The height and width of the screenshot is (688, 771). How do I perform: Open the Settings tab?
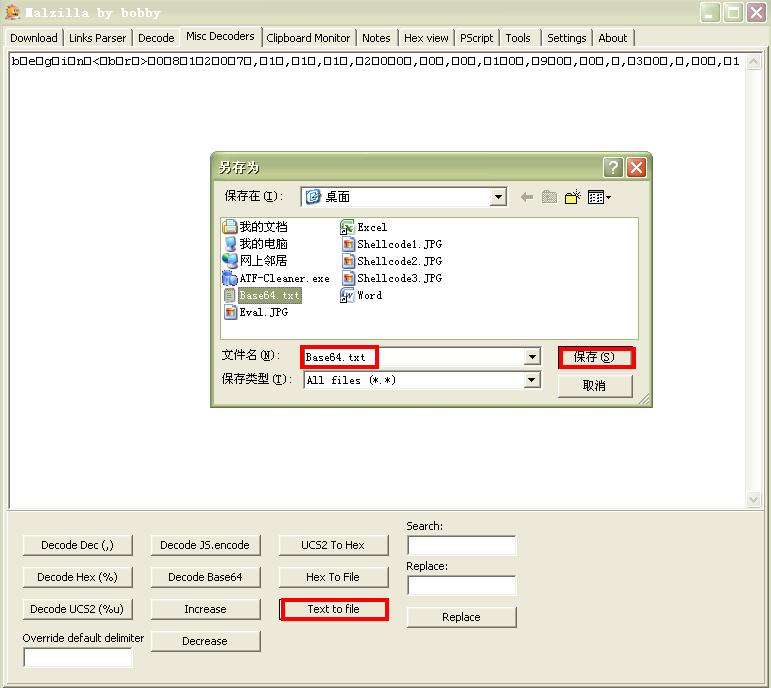click(x=566, y=38)
